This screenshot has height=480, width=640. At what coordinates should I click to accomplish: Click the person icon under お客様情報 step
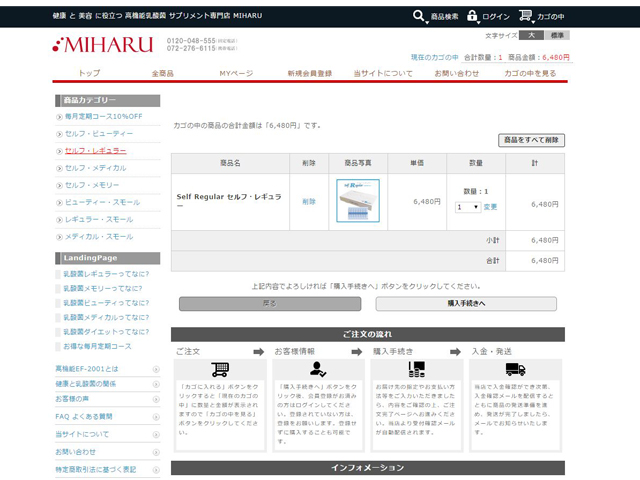(x=317, y=369)
